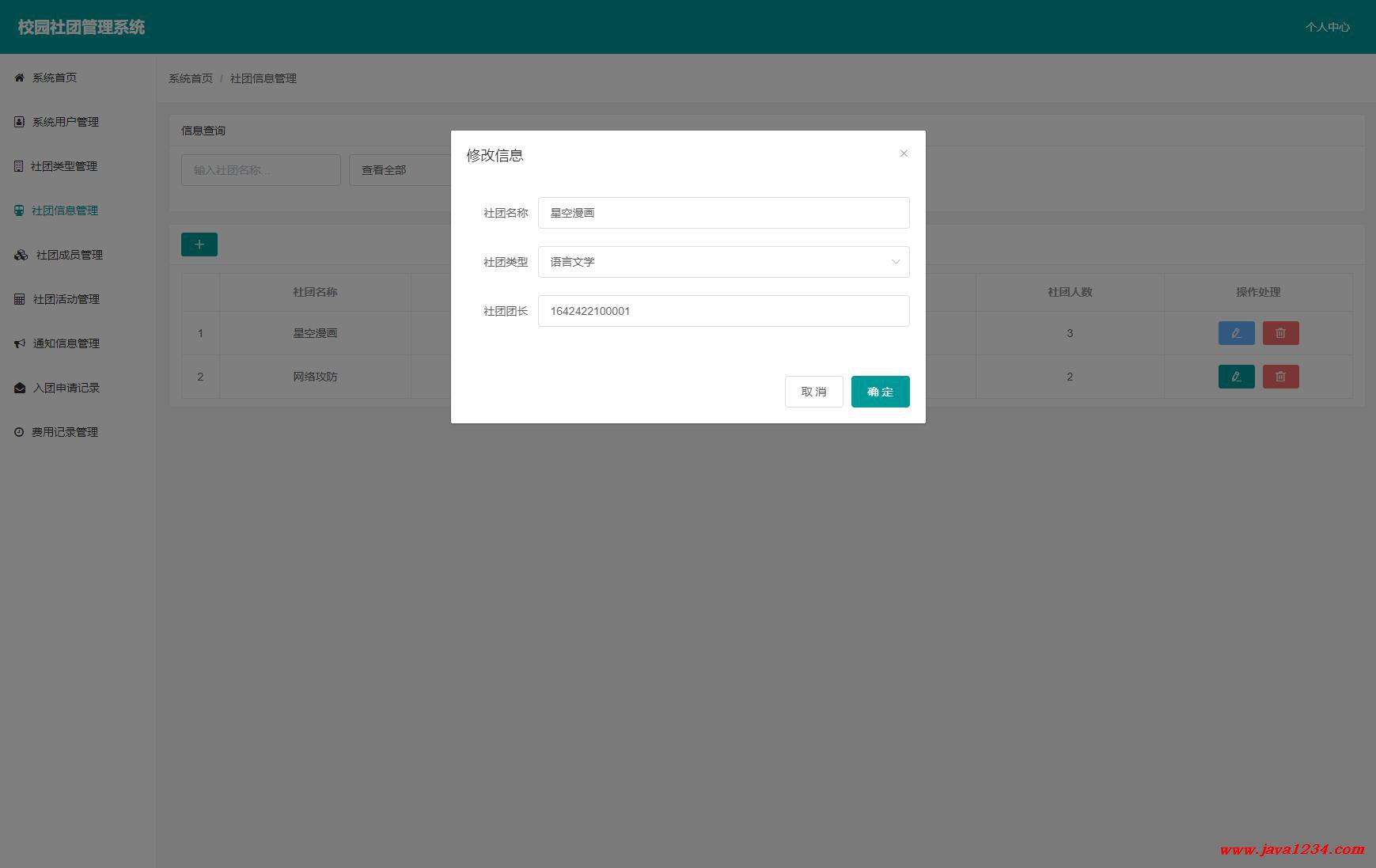
Task: Open 费用记录管理 menu item
Action: coord(78,432)
